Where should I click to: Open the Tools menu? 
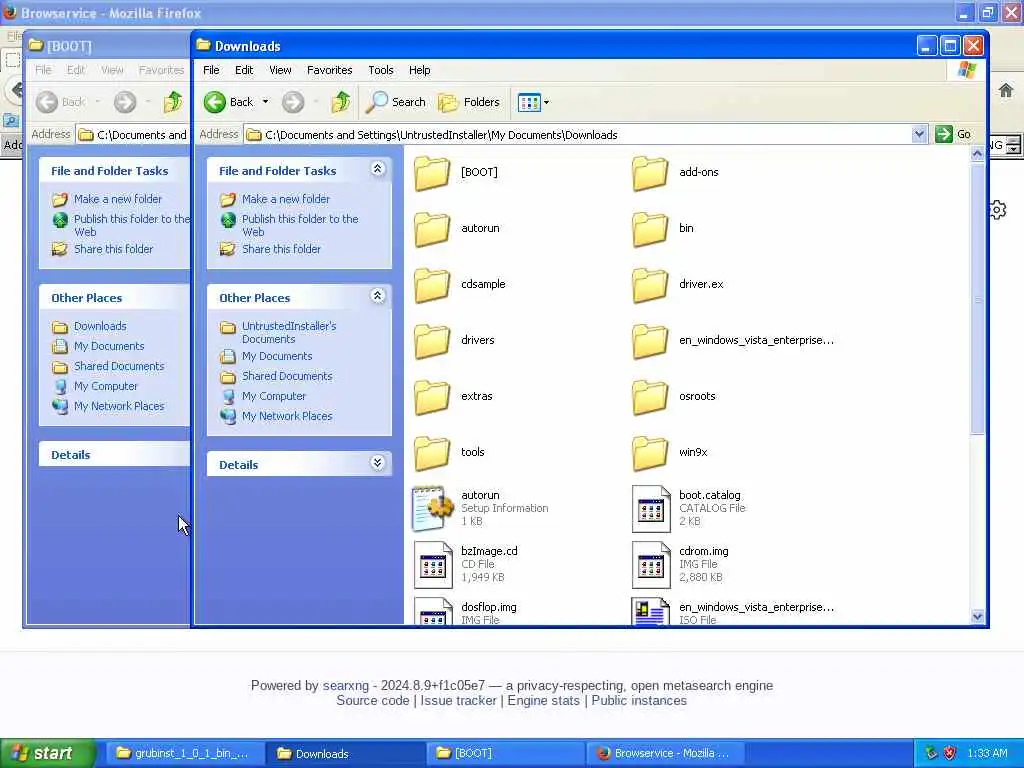381,70
